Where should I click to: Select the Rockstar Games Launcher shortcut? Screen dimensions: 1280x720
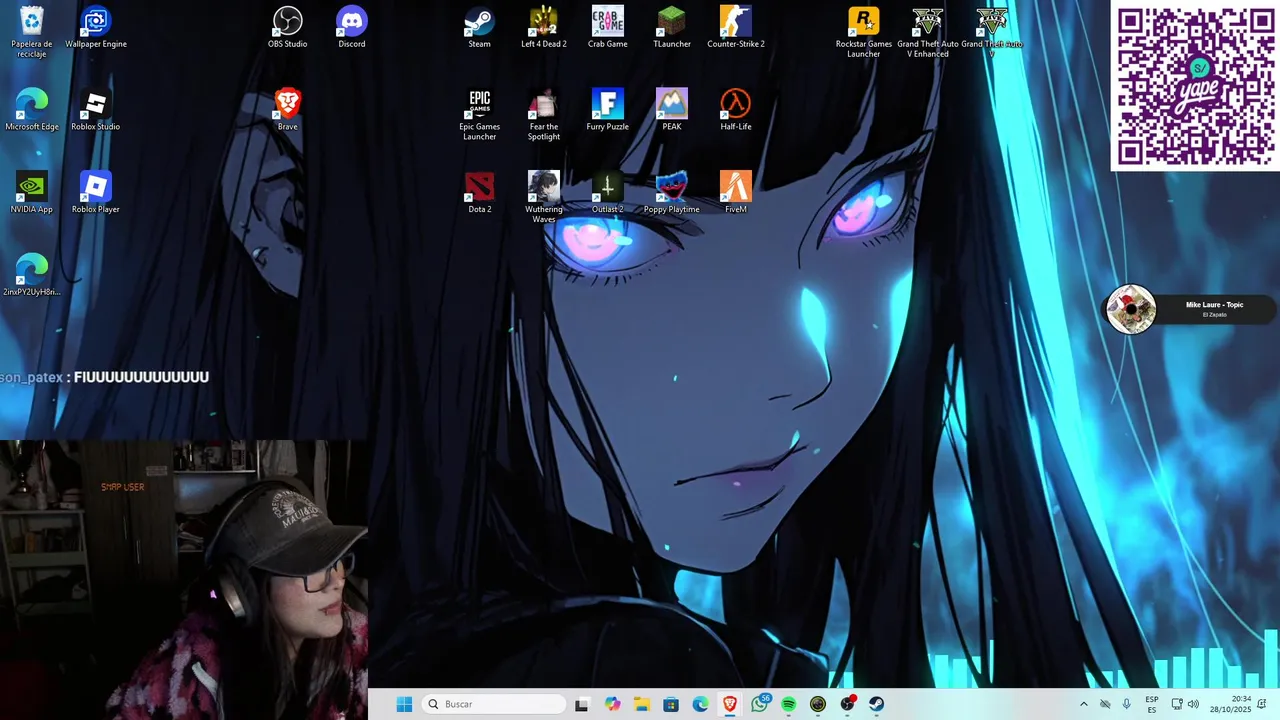pyautogui.click(x=864, y=32)
